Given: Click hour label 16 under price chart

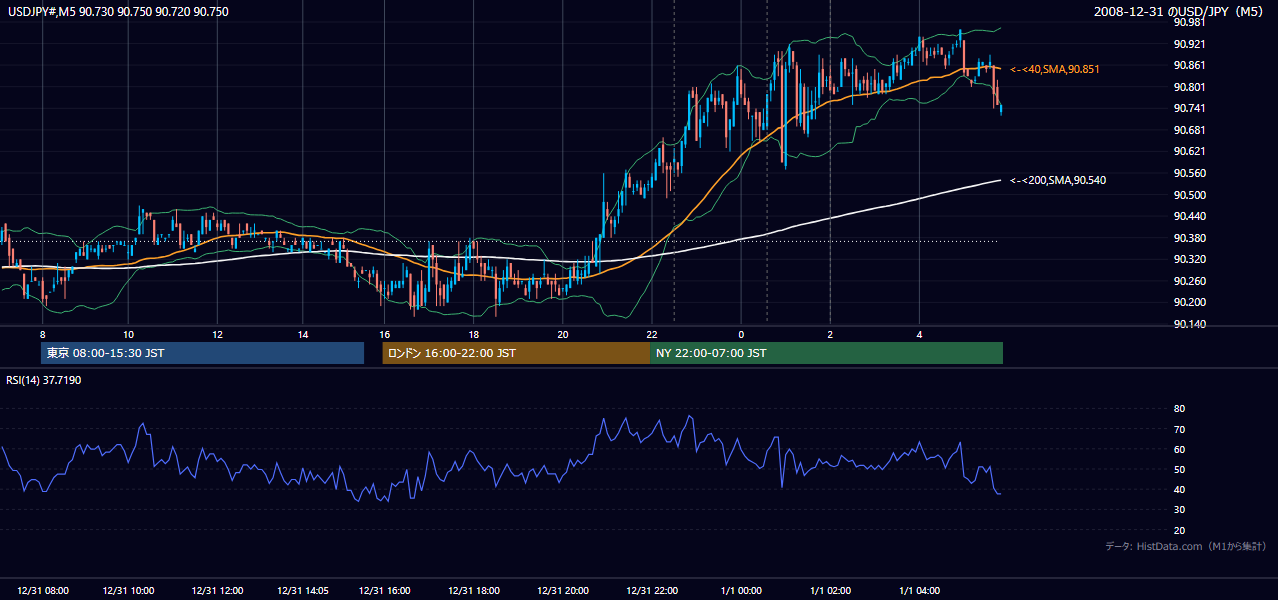Looking at the screenshot, I should click(385, 334).
